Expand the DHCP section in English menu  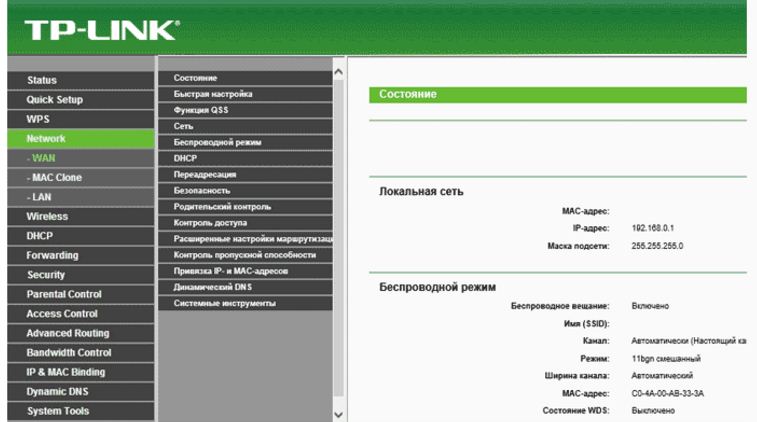click(x=40, y=236)
